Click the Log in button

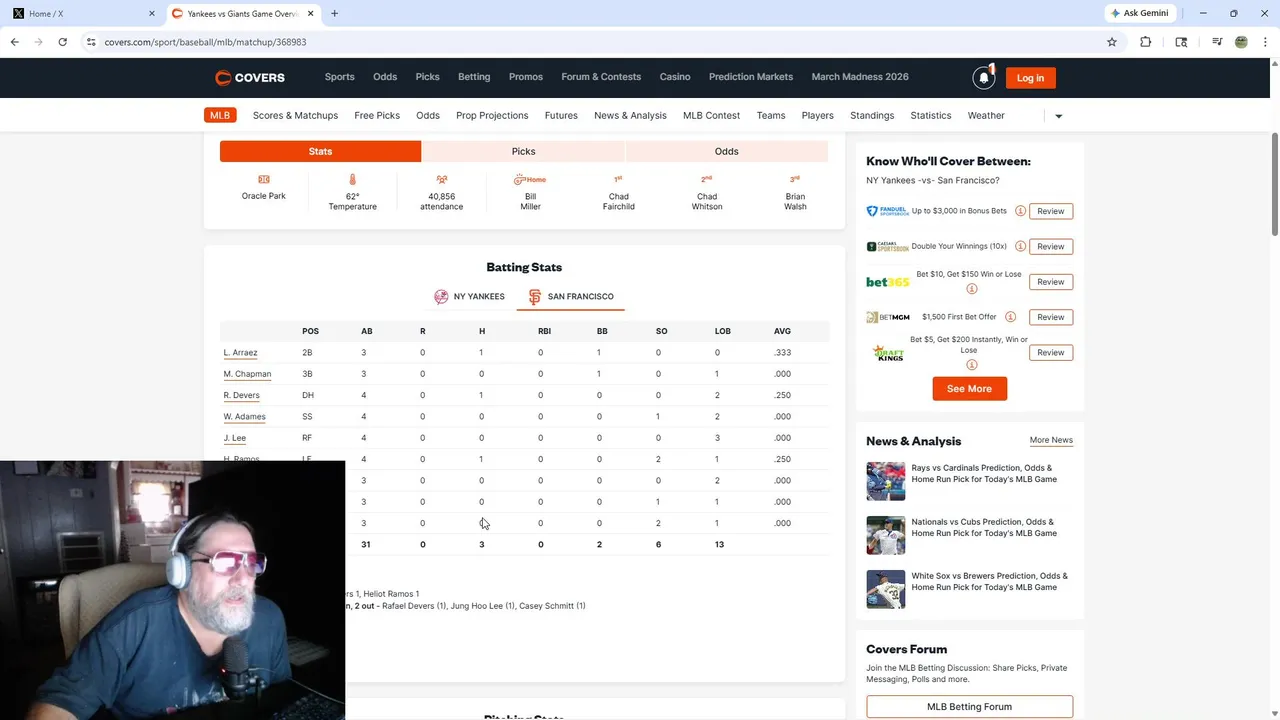pyautogui.click(x=1030, y=78)
